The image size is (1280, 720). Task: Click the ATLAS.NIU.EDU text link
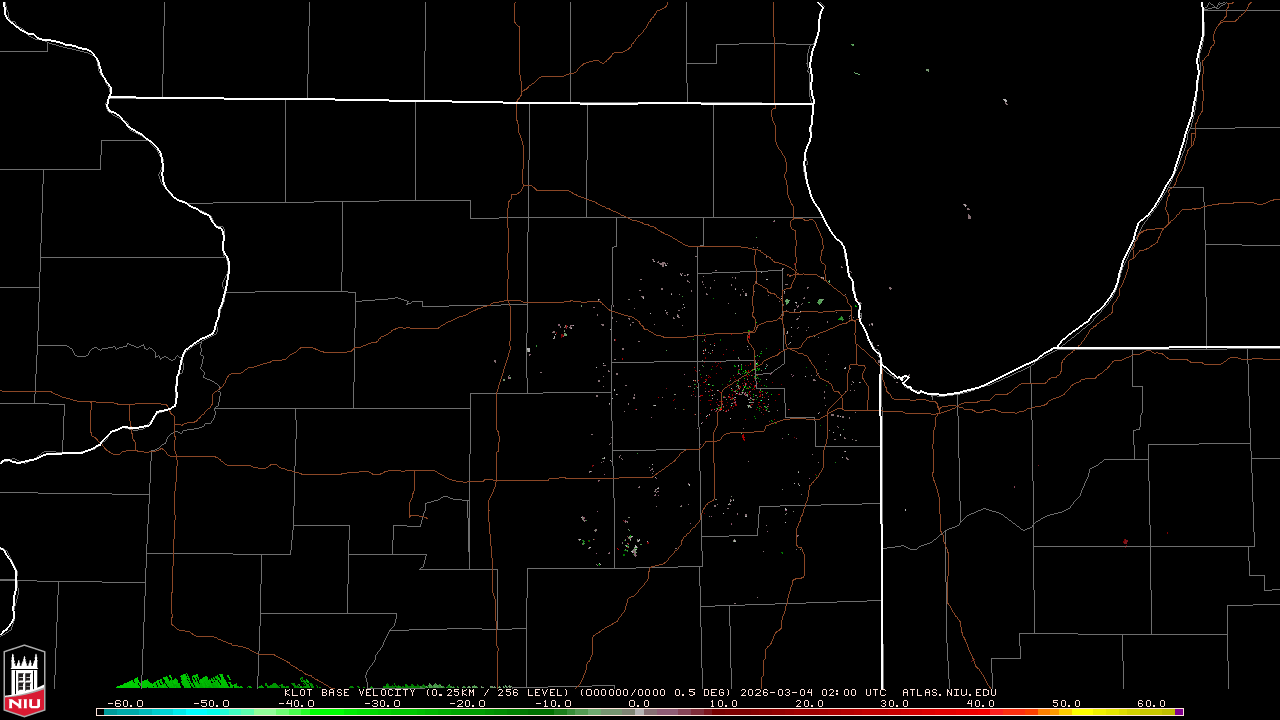click(949, 692)
